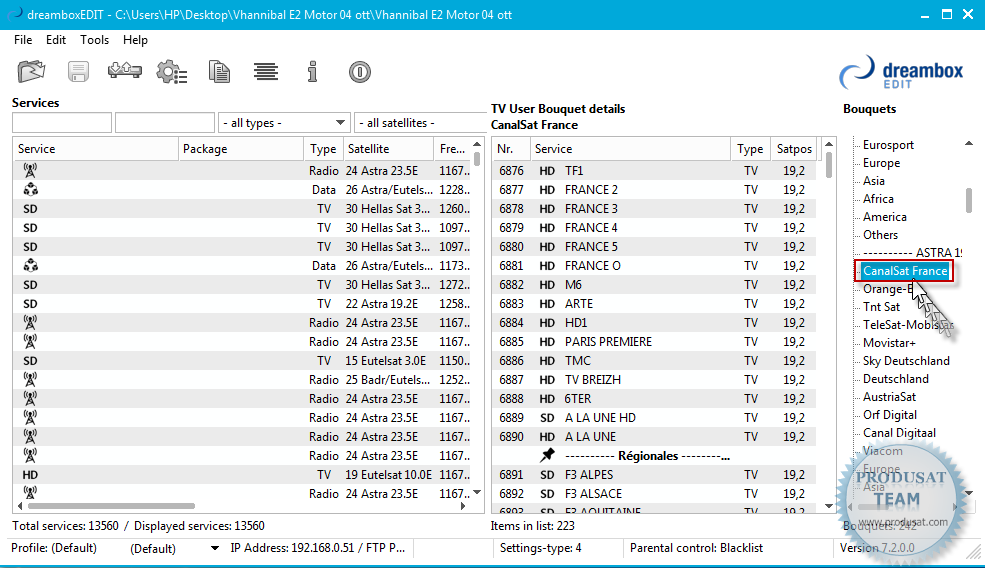Open the File menu

coord(23,40)
